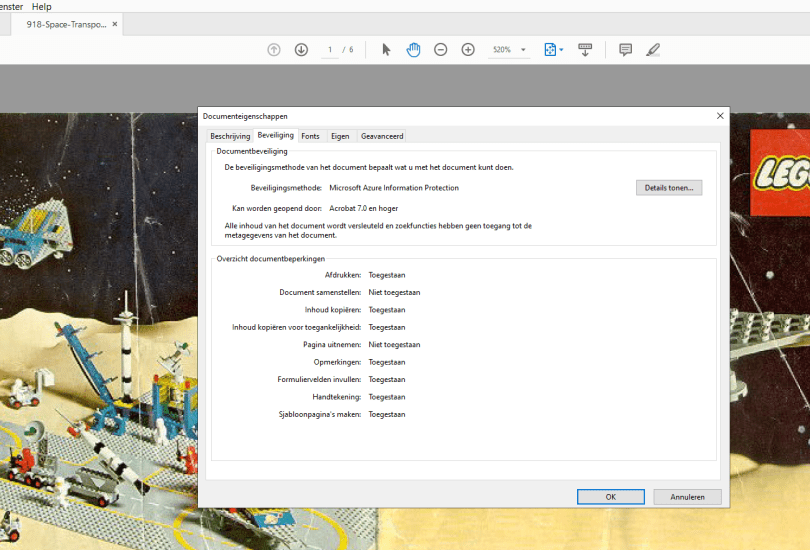Choose the selection arrow tool
The image size is (810, 550).
386,50
